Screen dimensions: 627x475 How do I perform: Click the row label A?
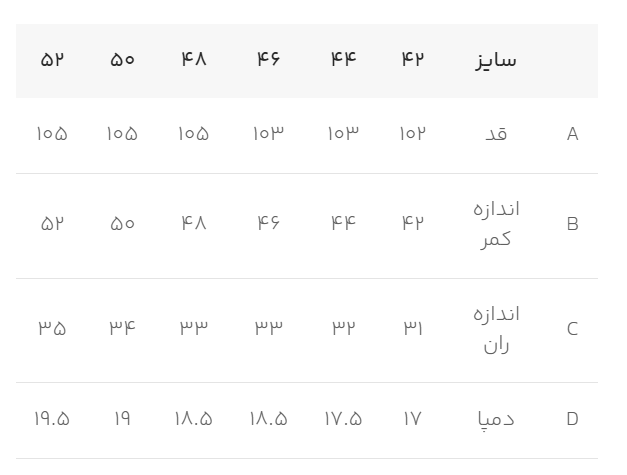[573, 134]
